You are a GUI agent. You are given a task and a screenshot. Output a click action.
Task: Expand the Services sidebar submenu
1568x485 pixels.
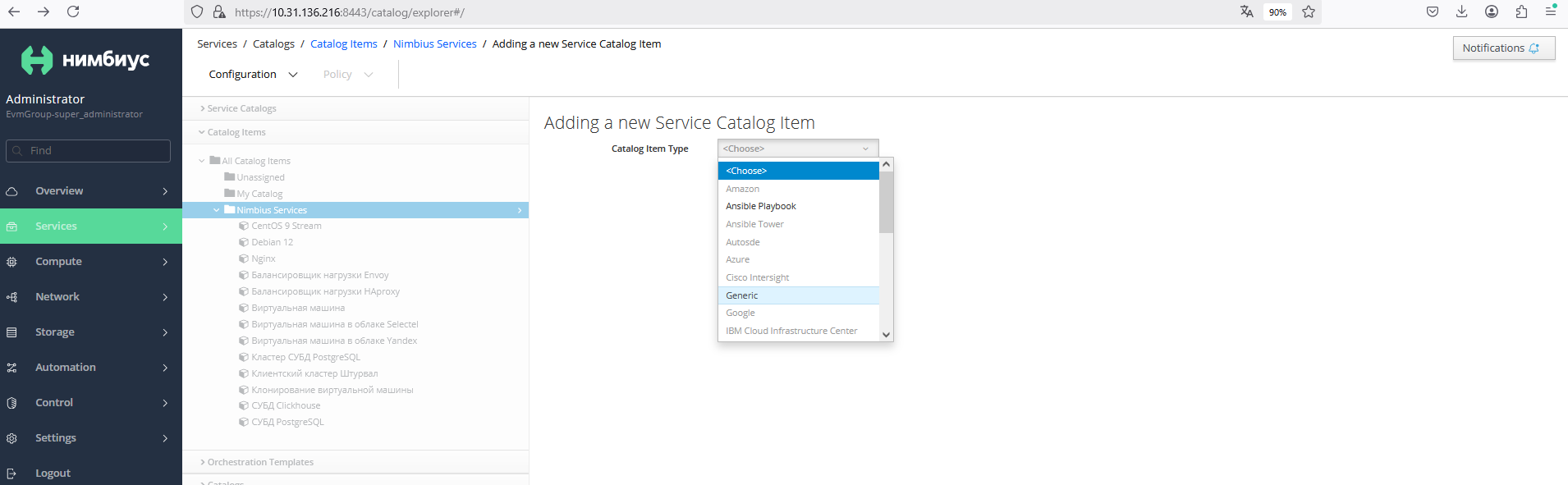point(165,226)
